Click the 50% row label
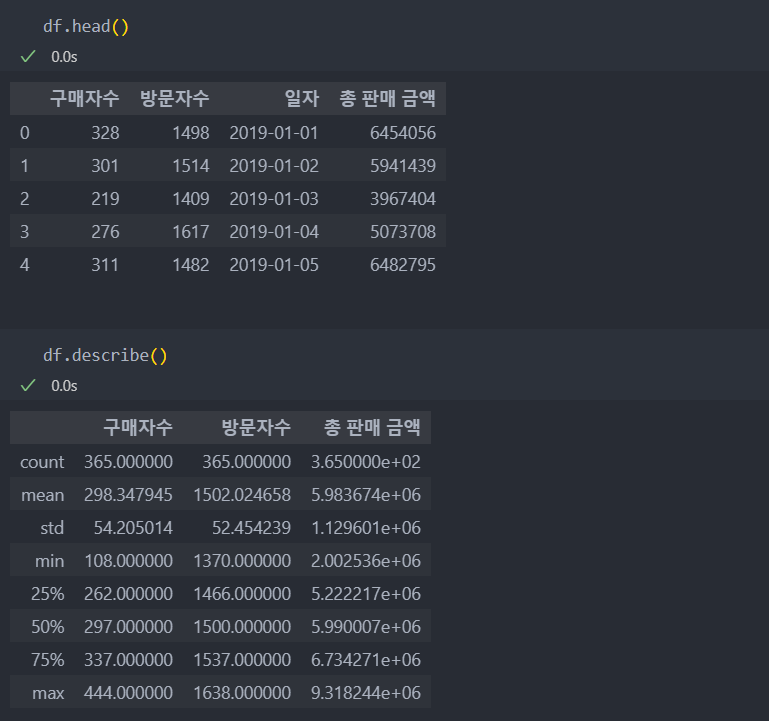Screen dimensions: 769x721 [x=48, y=627]
